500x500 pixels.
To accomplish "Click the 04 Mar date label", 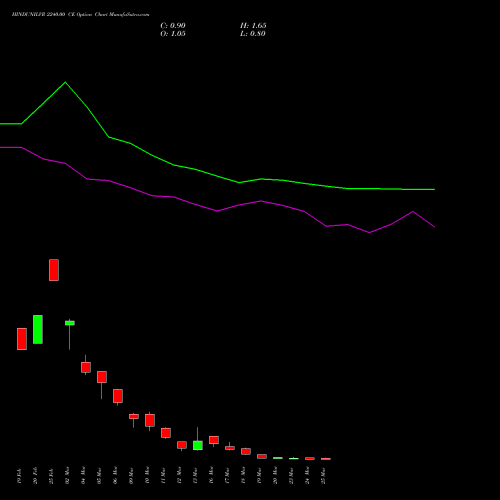I will coord(83,476).
